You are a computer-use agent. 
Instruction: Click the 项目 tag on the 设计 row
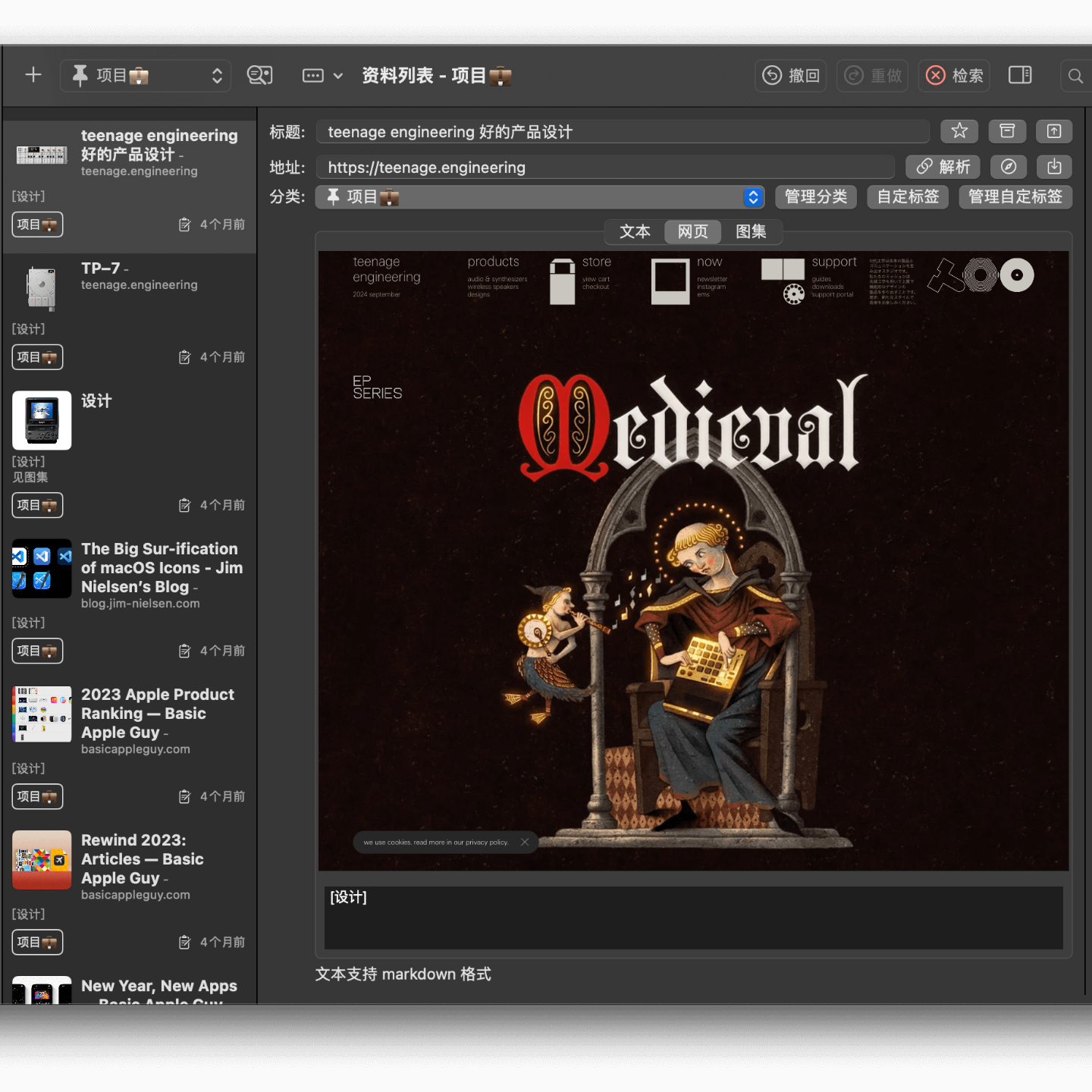tap(37, 505)
